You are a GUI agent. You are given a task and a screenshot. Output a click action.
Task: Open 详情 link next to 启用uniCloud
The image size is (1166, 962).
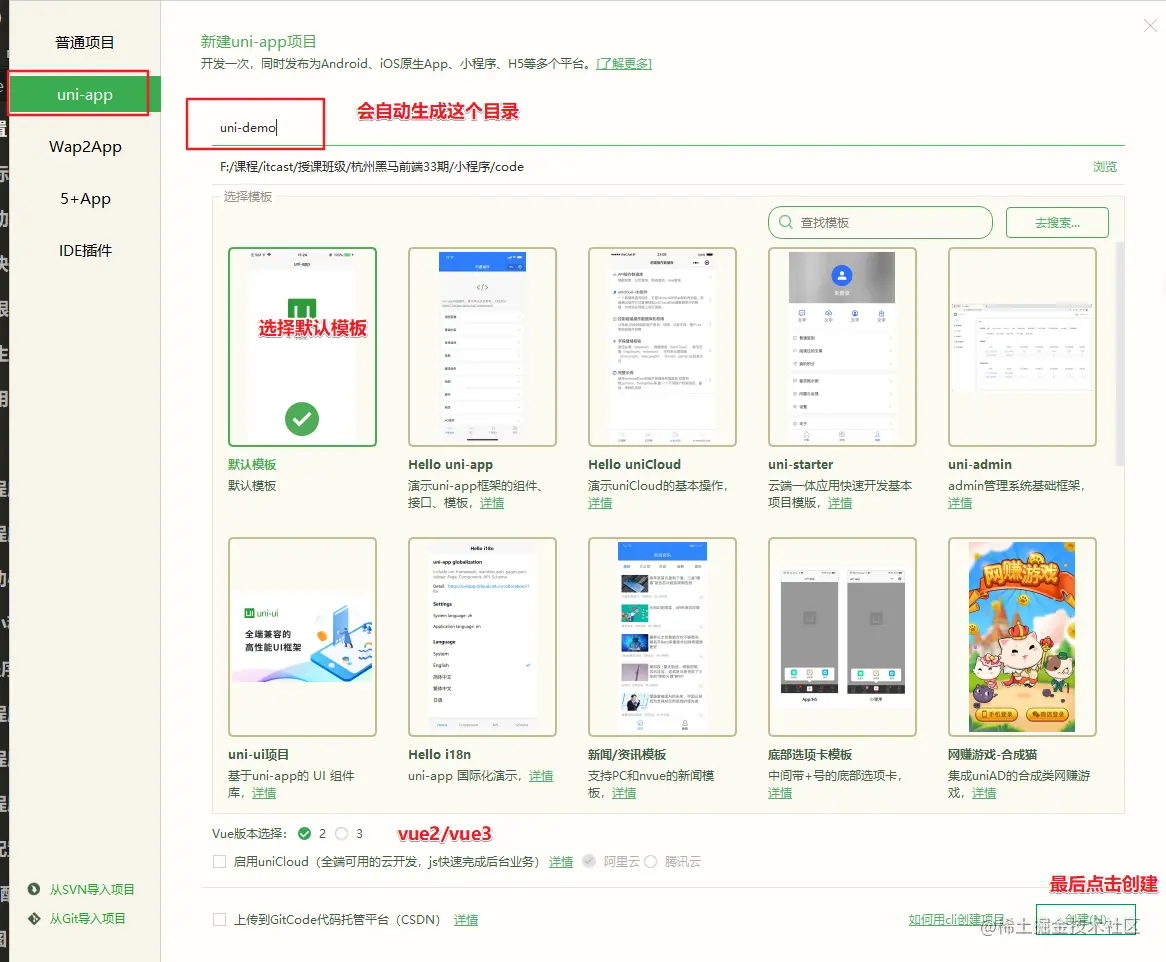pos(561,862)
